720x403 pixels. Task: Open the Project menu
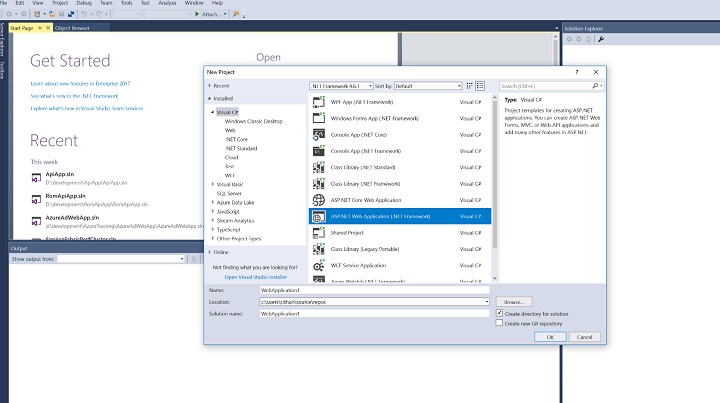pyautogui.click(x=60, y=3)
